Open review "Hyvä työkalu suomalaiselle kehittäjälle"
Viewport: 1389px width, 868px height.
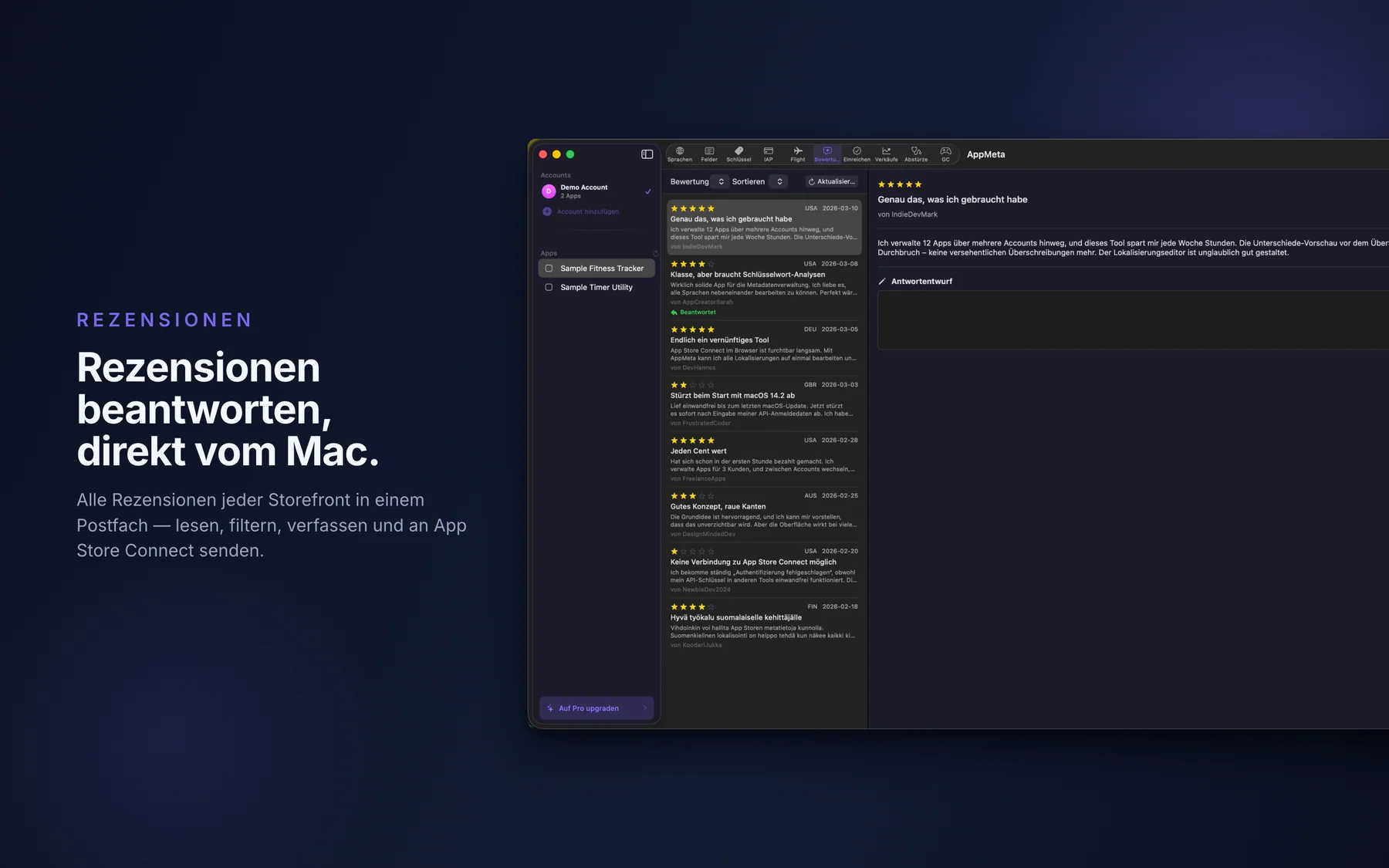(764, 627)
